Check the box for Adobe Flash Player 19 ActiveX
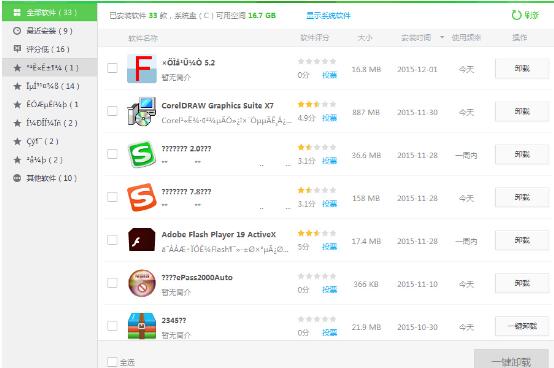Image resolution: width=554 pixels, height=368 pixels. (x=112, y=240)
